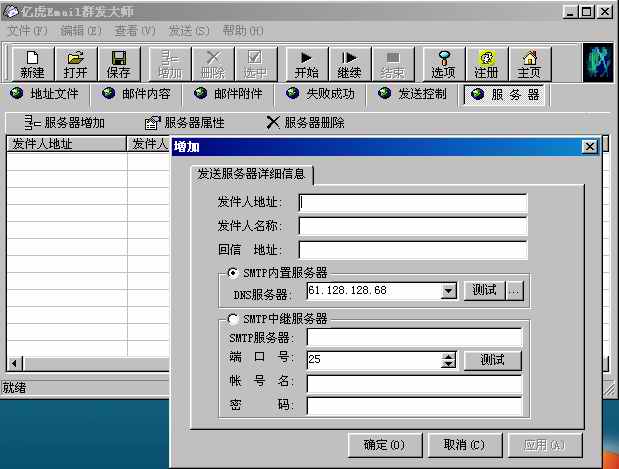This screenshot has height=469, width=619.
Task: Click 服务器删除 to delete server
Action: pos(305,123)
